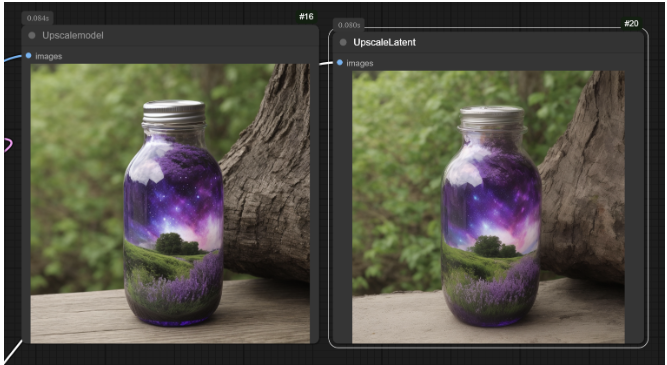Viewport: 667px width, 365px height.
Task: Select the images input port on UpscaleLatent
Action: 340,63
